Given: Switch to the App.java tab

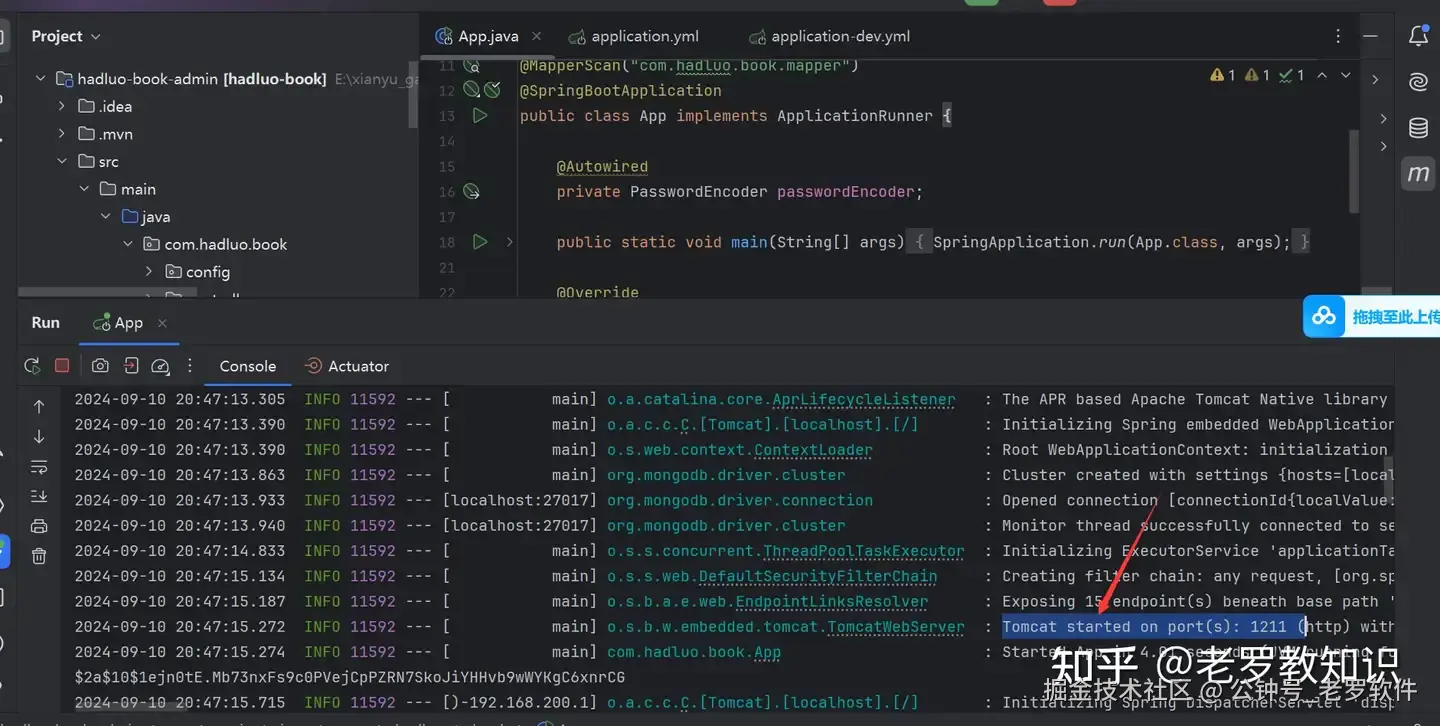Looking at the screenshot, I should pos(488,36).
